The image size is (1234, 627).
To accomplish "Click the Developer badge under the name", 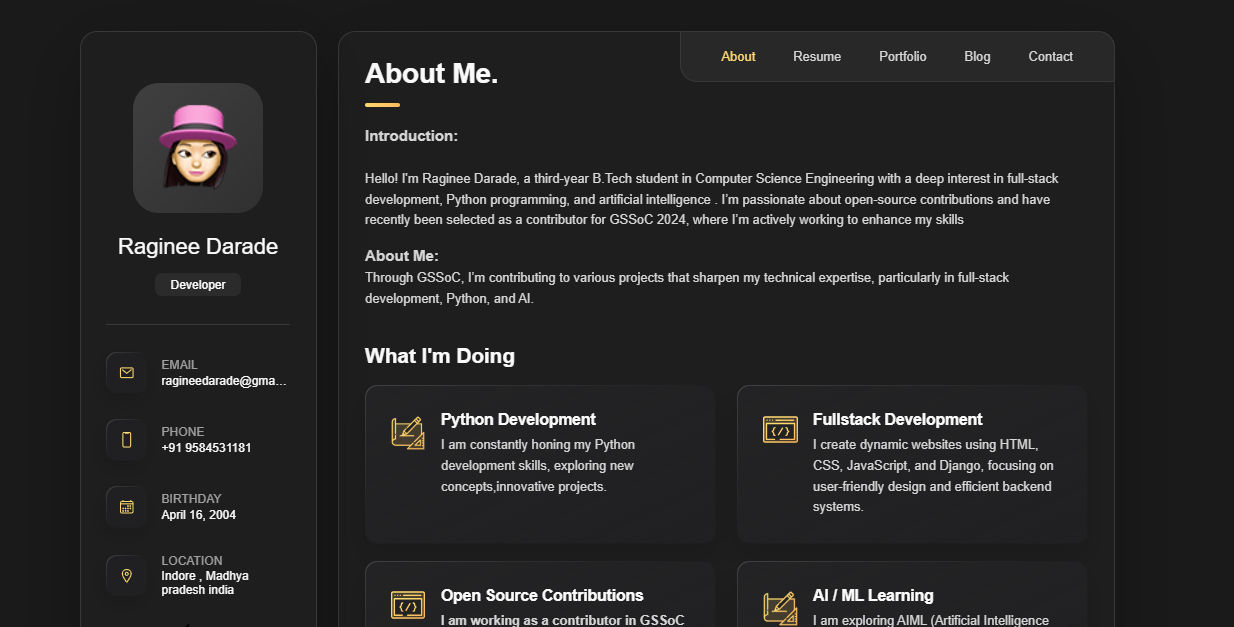I will [x=198, y=285].
